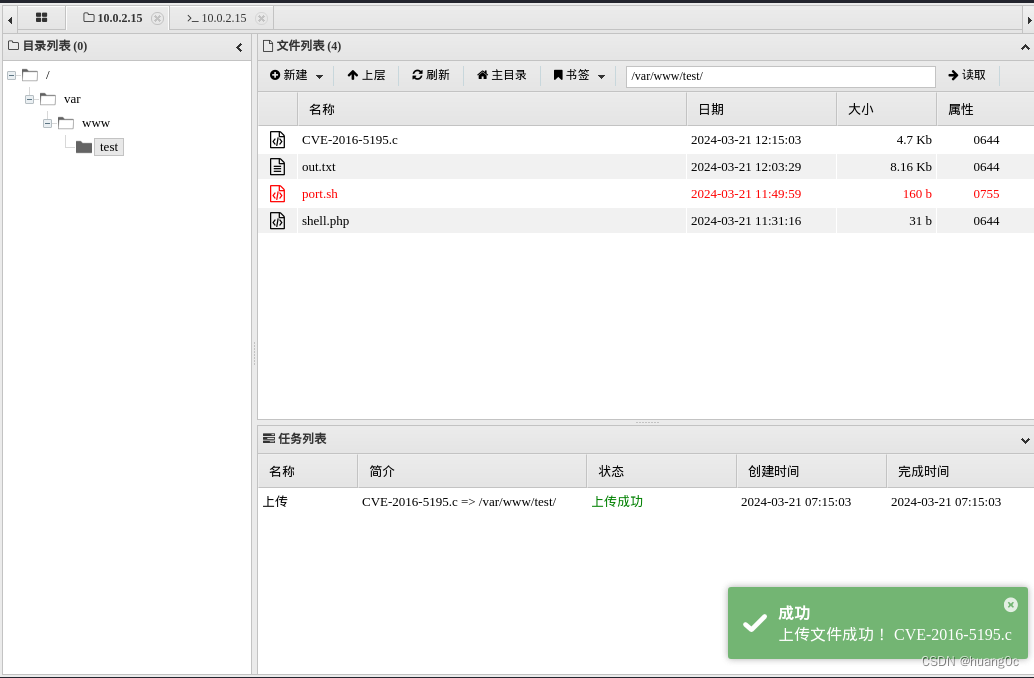Click 读取 to load path

(x=967, y=75)
